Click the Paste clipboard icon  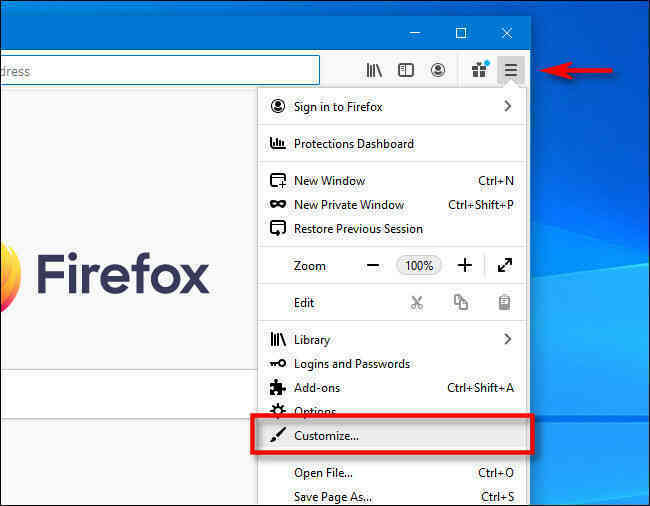pos(504,303)
